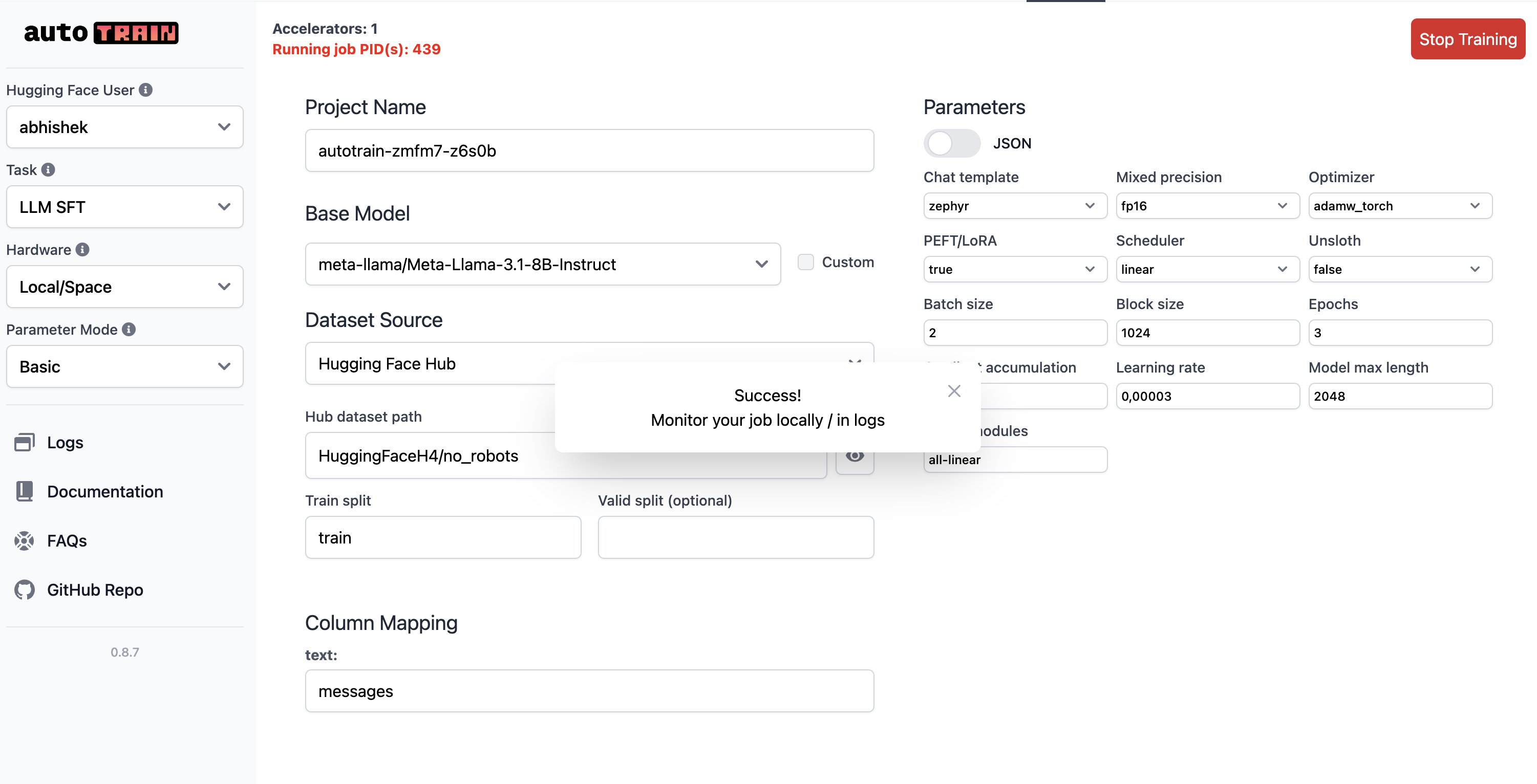Screen dimensions: 1537x784
Task: Toggle the JSON parameters switch
Action: click(x=952, y=143)
